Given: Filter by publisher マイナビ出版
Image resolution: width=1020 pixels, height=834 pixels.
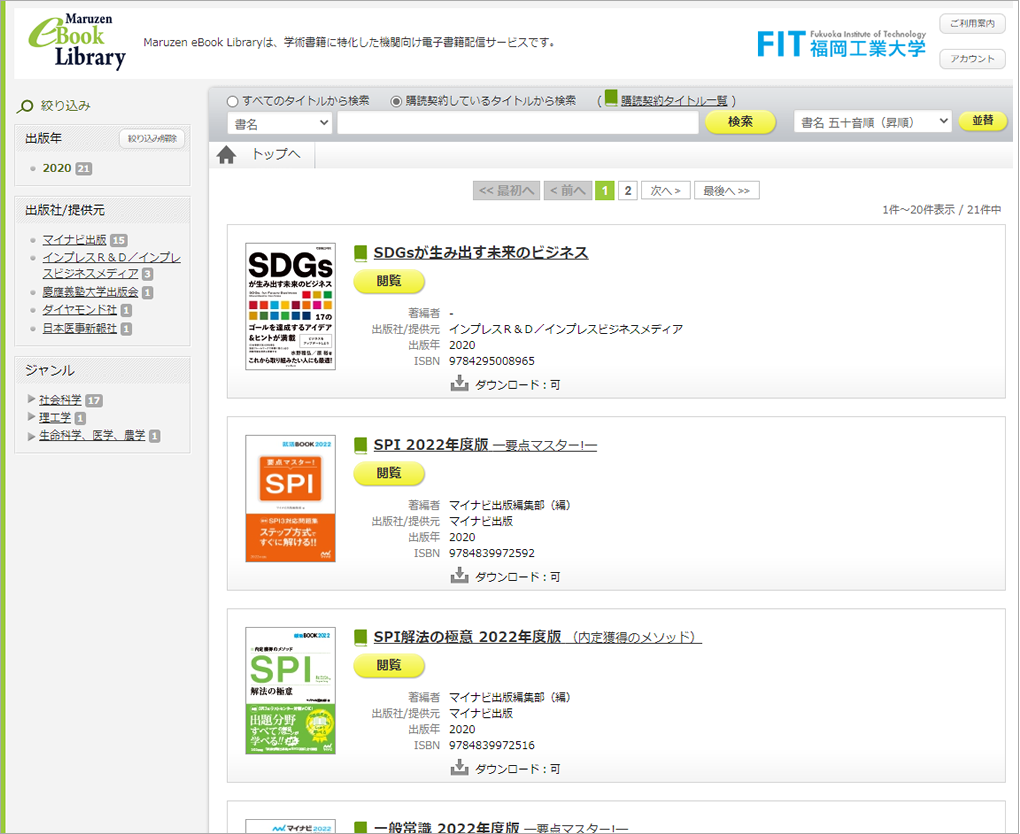Looking at the screenshot, I should [74, 240].
